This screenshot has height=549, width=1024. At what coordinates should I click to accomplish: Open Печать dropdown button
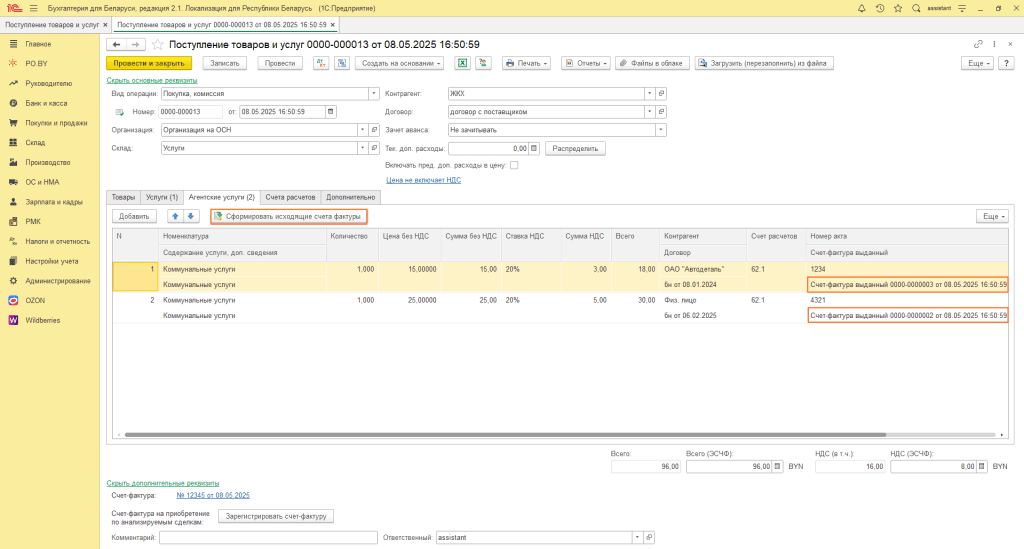(526, 63)
